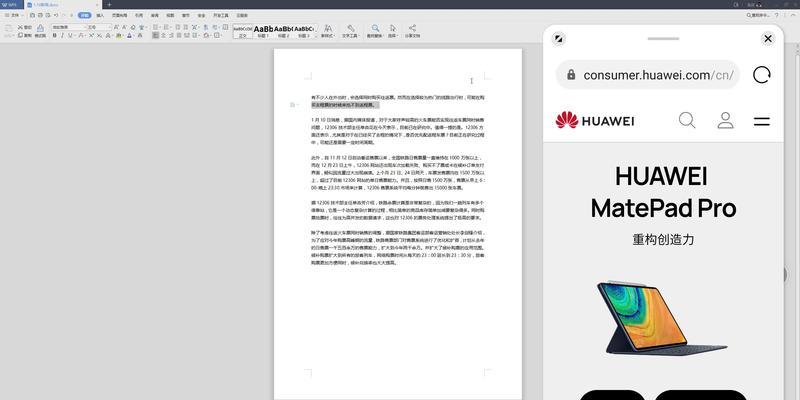Click the consumer.huawei.com address field
Image resolution: width=800 pixels, height=400 pixels.
(647, 75)
